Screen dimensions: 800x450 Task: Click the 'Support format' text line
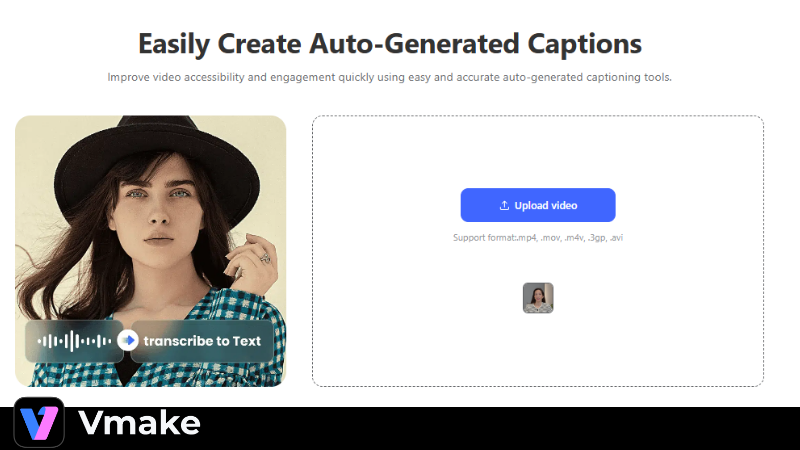(538, 238)
